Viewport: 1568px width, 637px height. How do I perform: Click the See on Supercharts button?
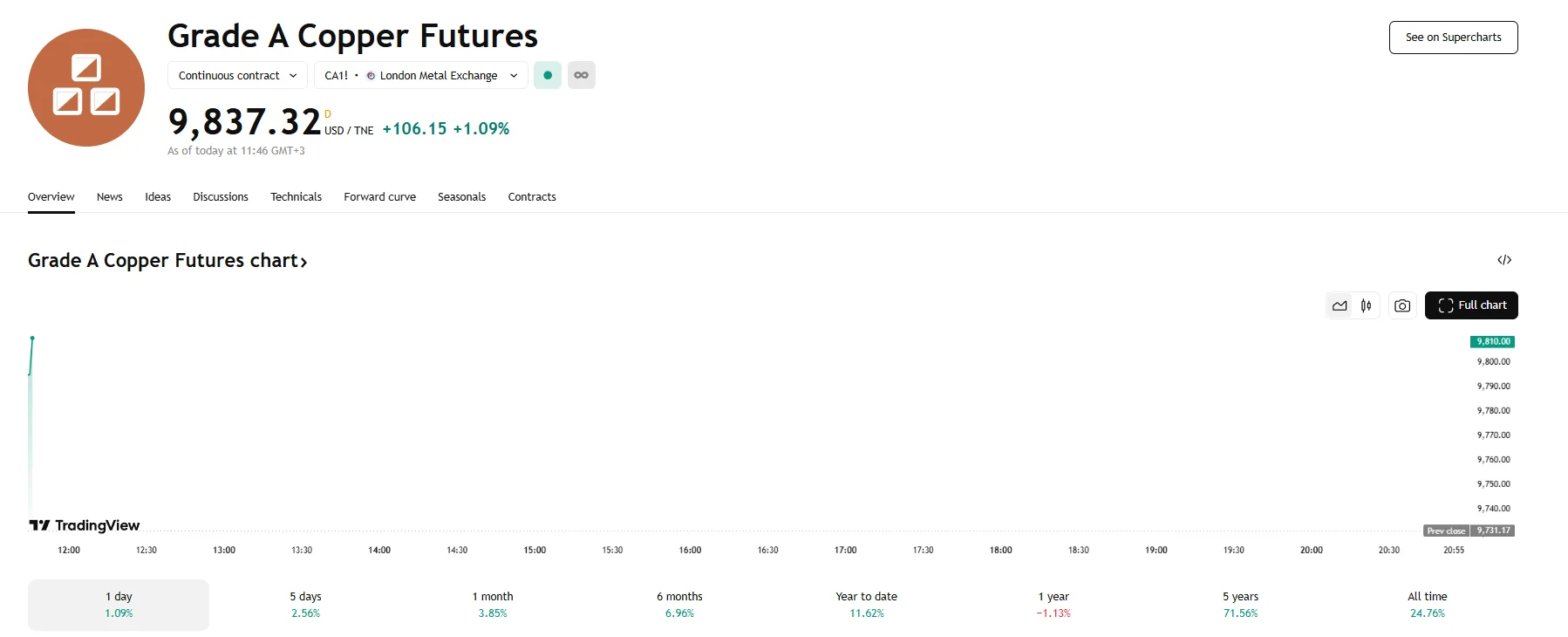[x=1453, y=38]
